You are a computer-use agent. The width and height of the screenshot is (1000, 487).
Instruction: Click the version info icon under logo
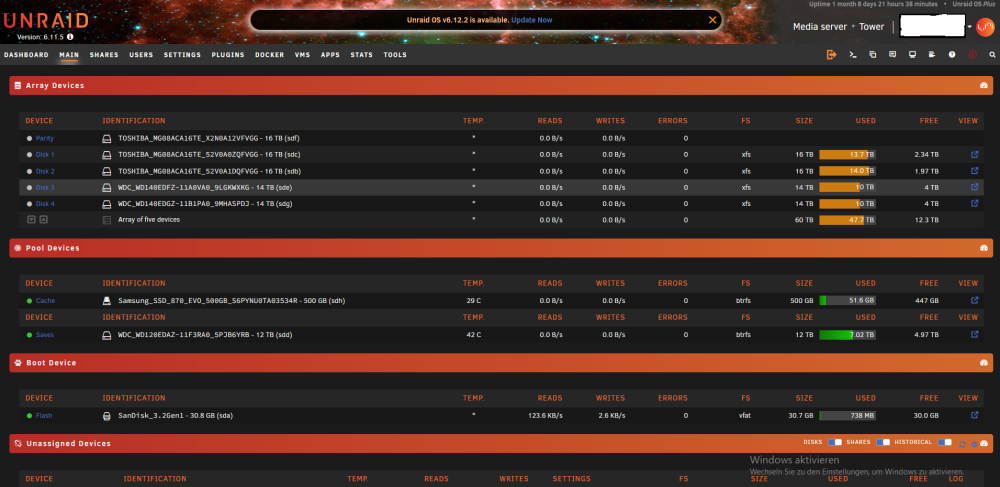pos(70,37)
